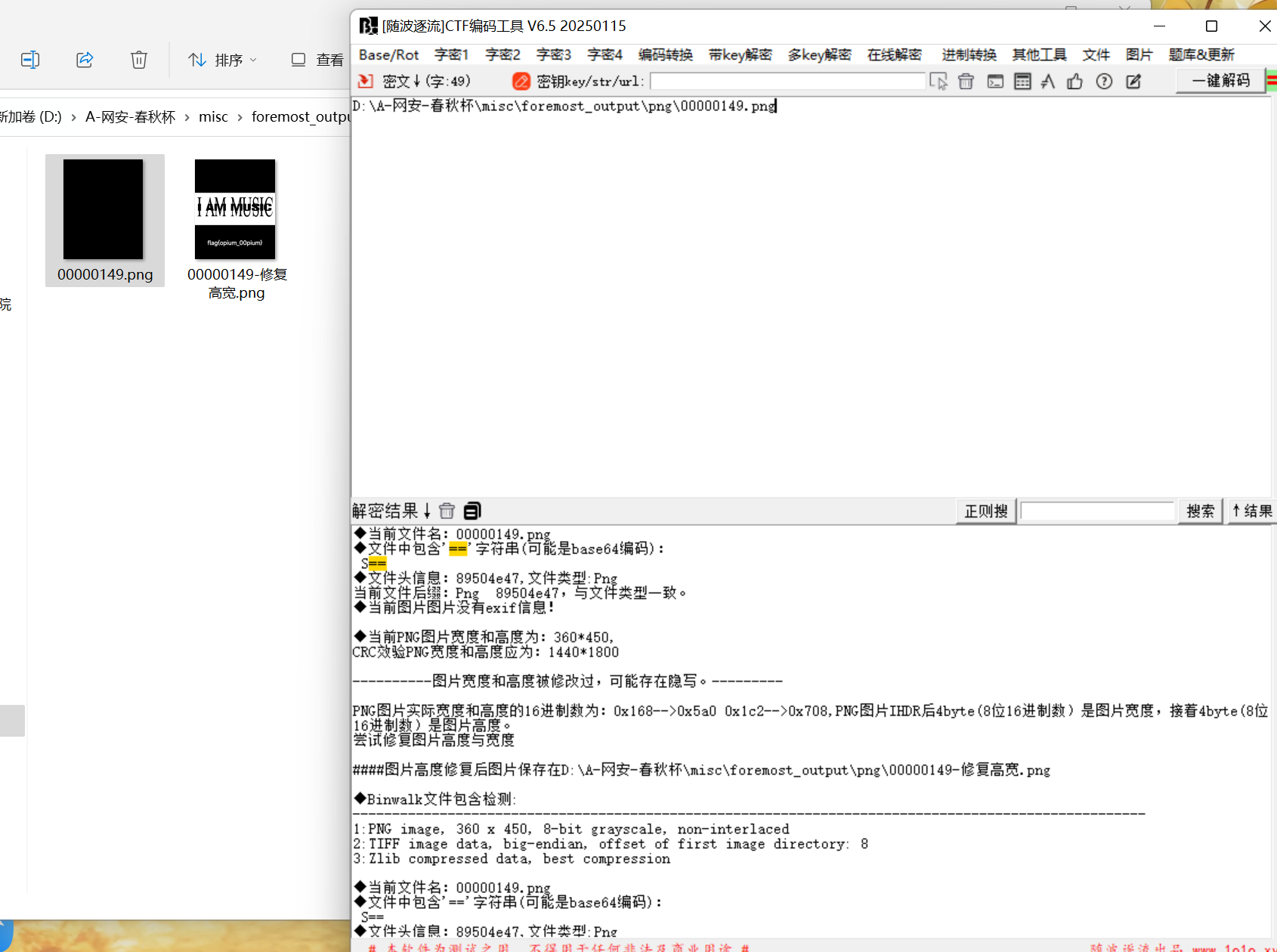Click the copy results icon beside 解密结果

coord(472,511)
